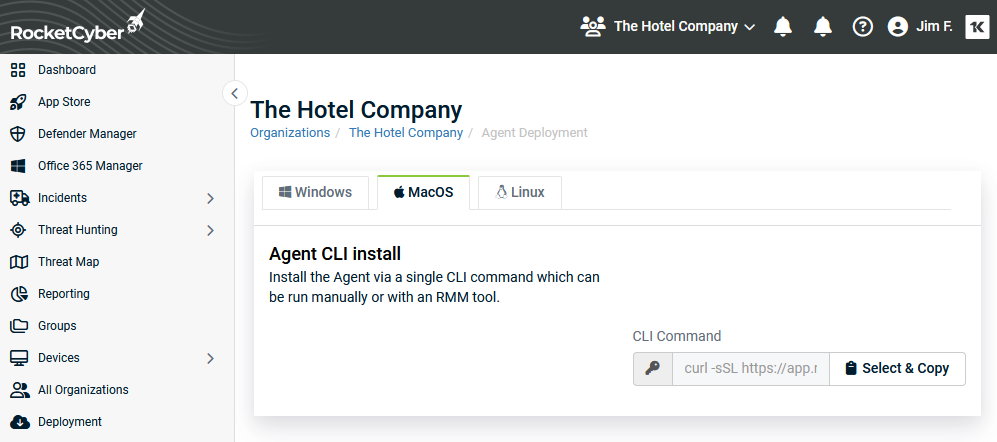Click the second notification bell icon
The width and height of the screenshot is (997, 442).
pyautogui.click(x=823, y=27)
